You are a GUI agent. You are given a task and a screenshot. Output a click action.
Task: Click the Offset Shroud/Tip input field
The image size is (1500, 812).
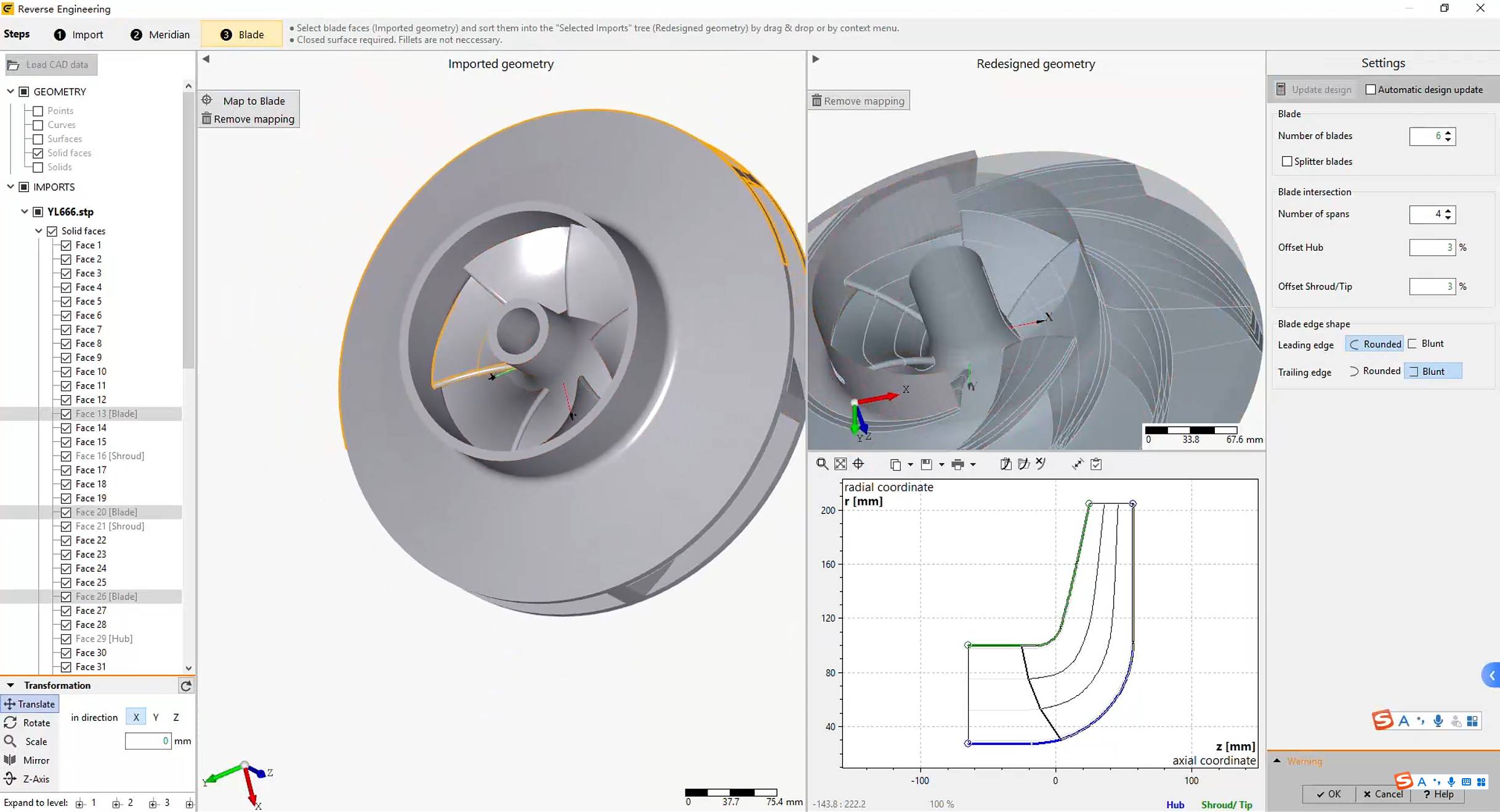pyautogui.click(x=1432, y=286)
